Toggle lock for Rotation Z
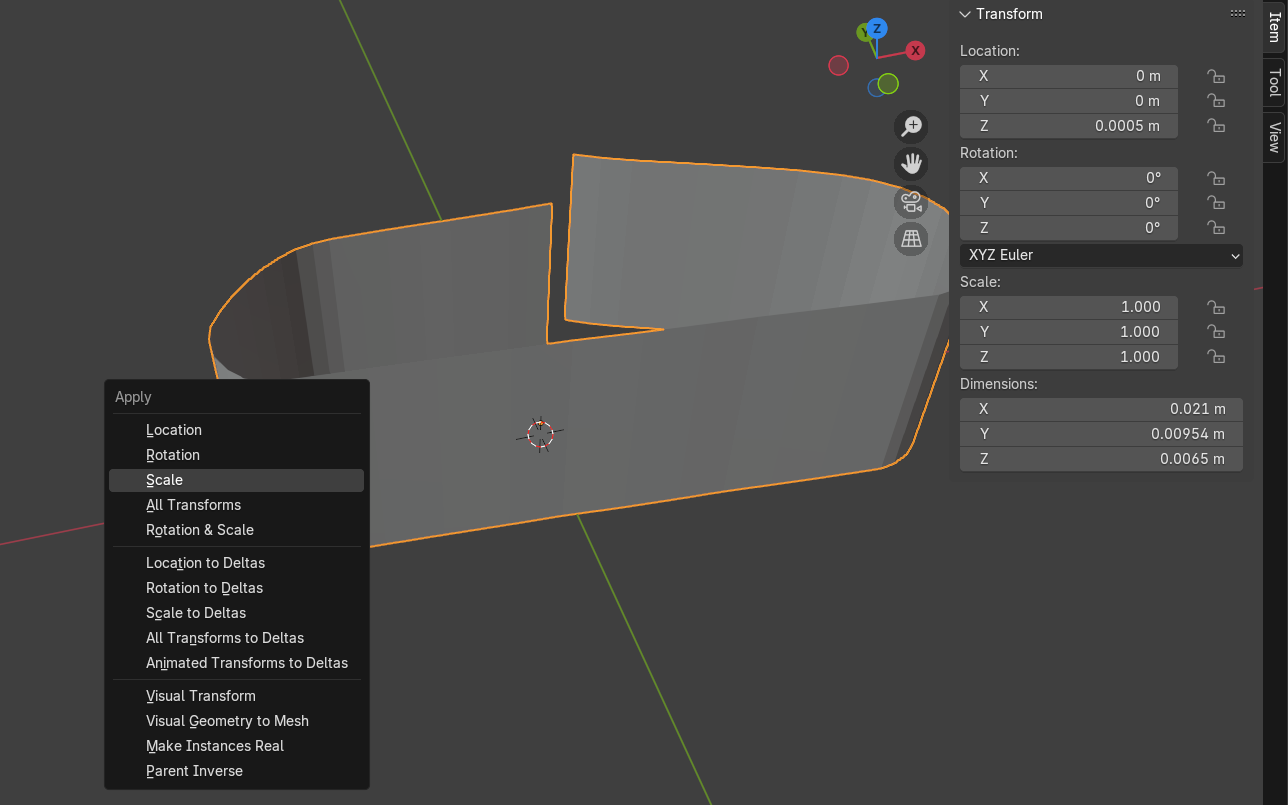The image size is (1288, 805). tap(1215, 228)
